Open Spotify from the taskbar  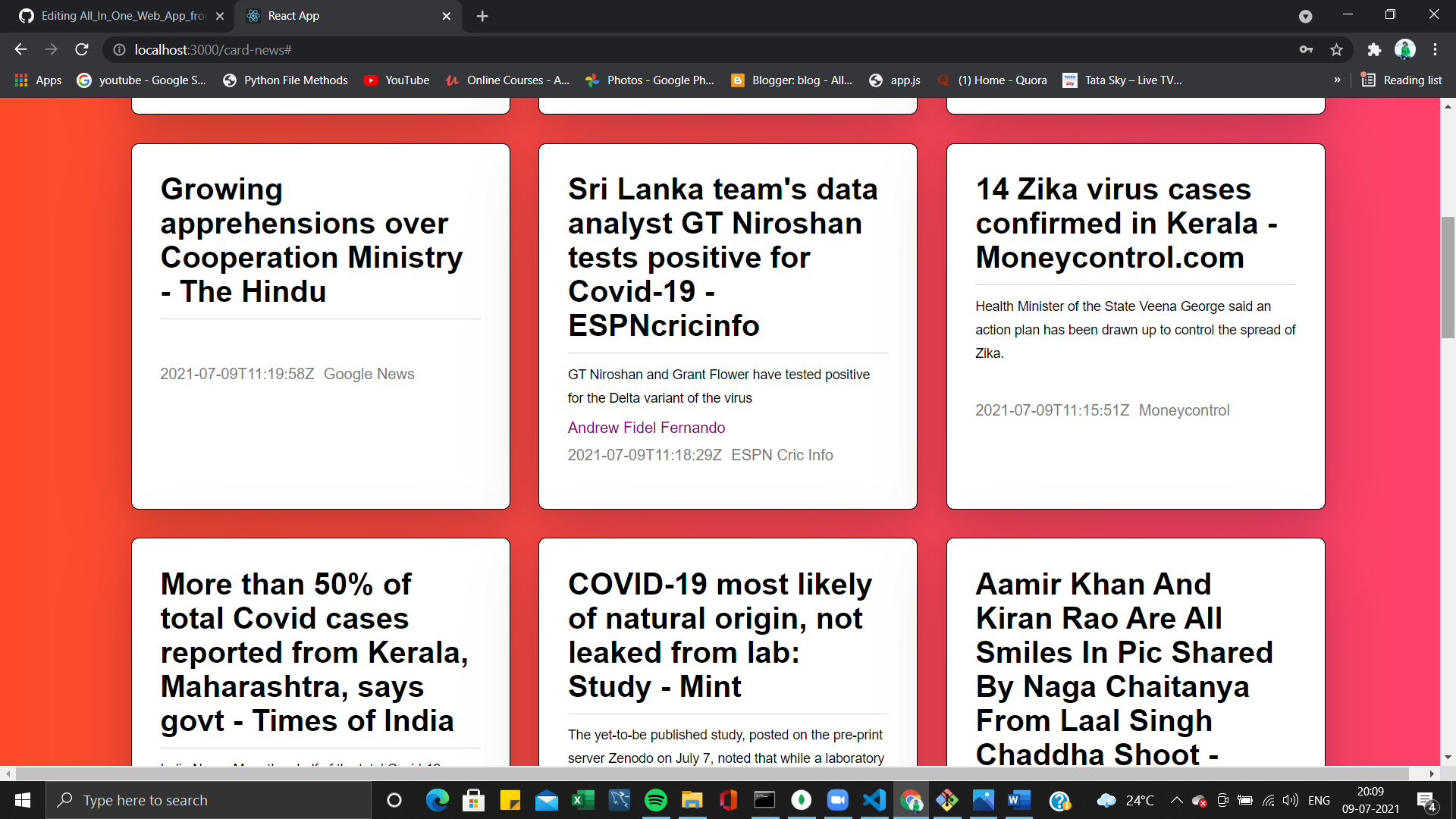[x=655, y=800]
